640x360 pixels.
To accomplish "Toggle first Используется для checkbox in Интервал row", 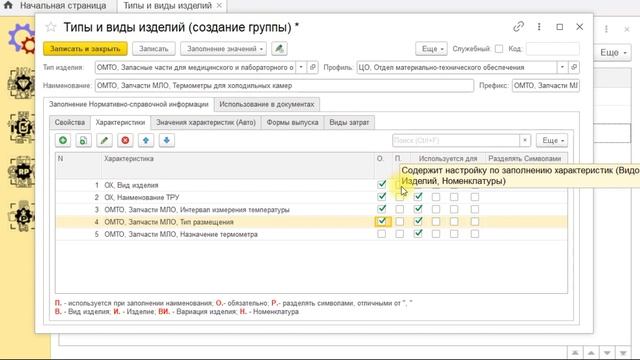I will coord(418,209).
